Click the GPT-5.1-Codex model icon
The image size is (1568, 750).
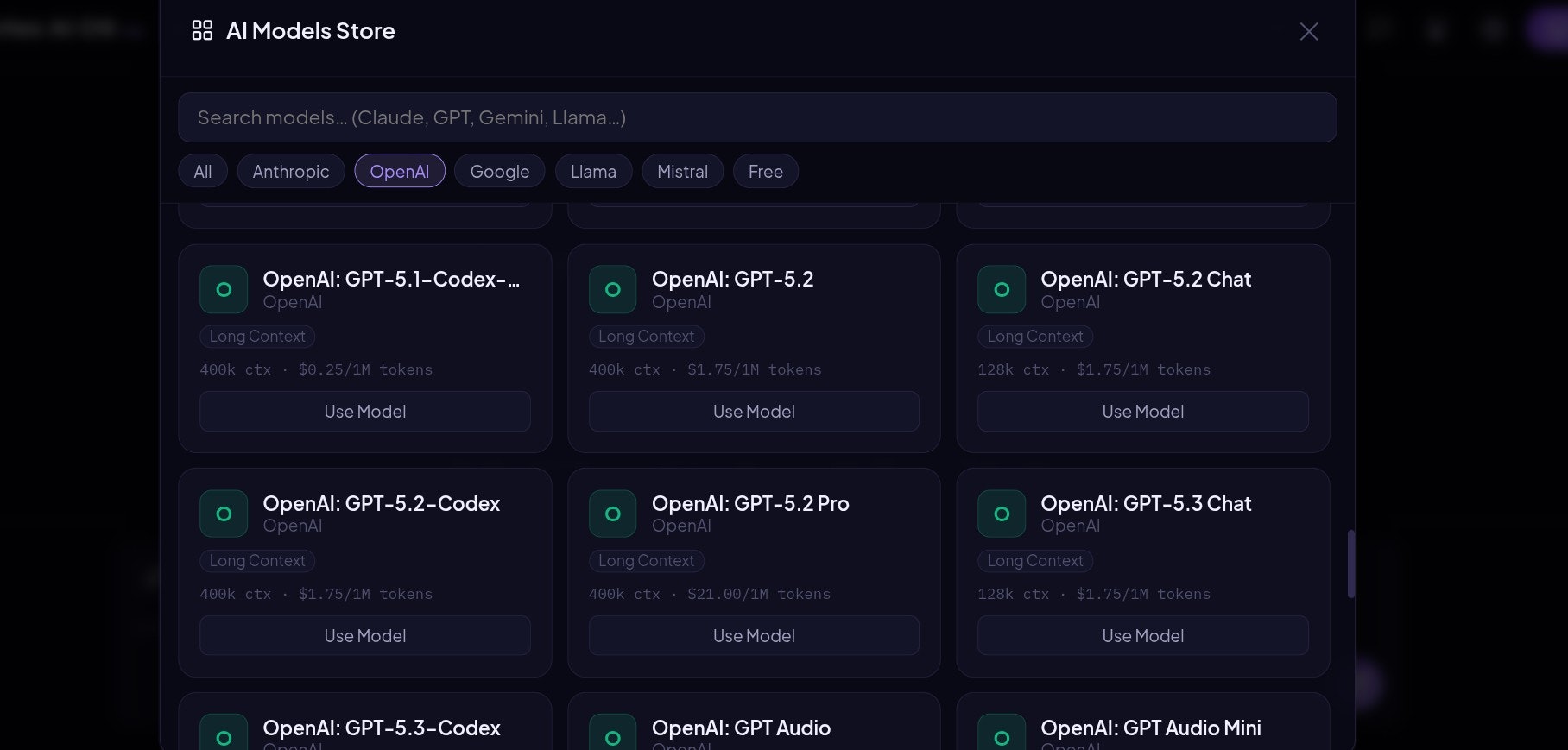224,289
